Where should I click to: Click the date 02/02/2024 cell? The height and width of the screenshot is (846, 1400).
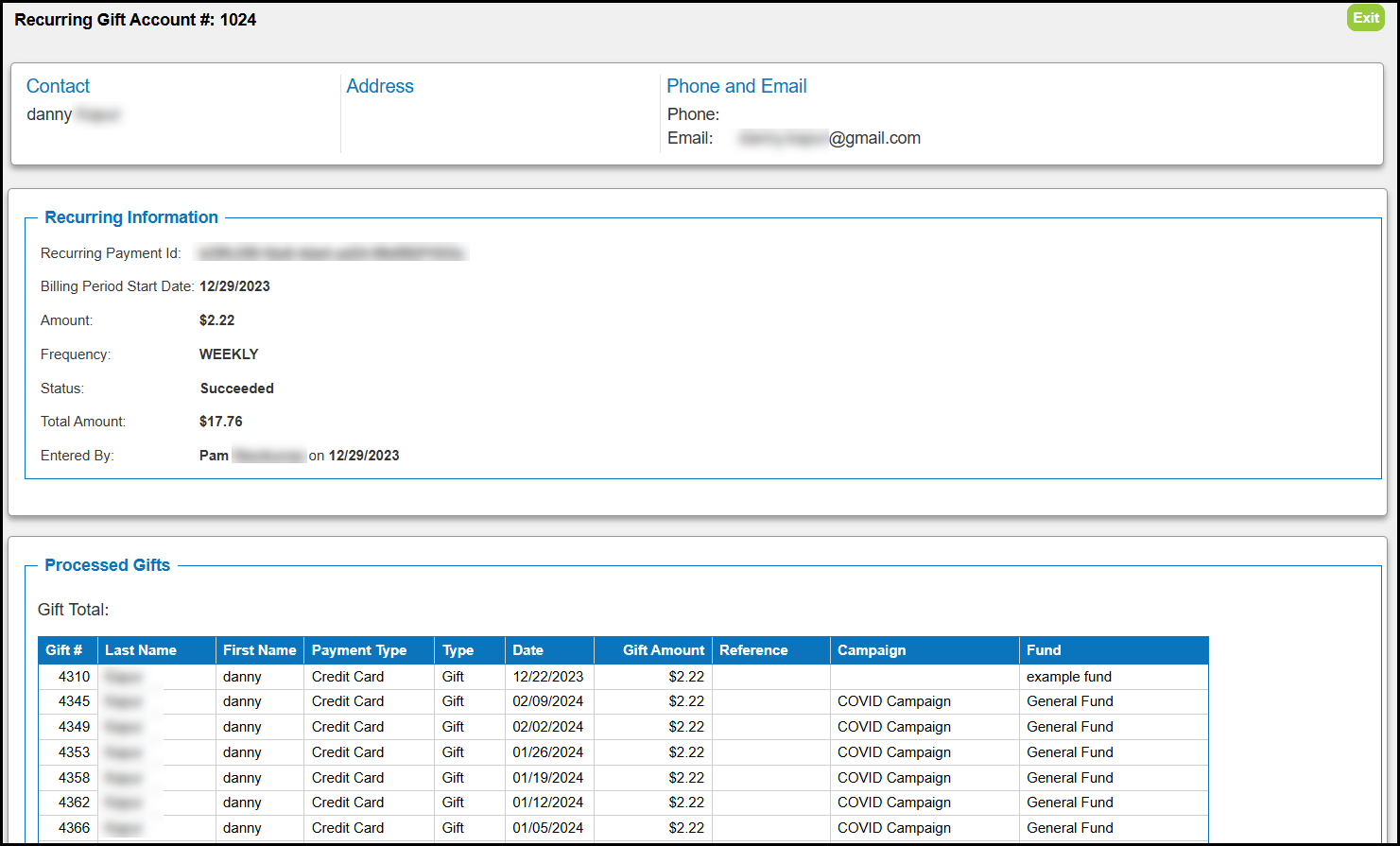pyautogui.click(x=548, y=727)
